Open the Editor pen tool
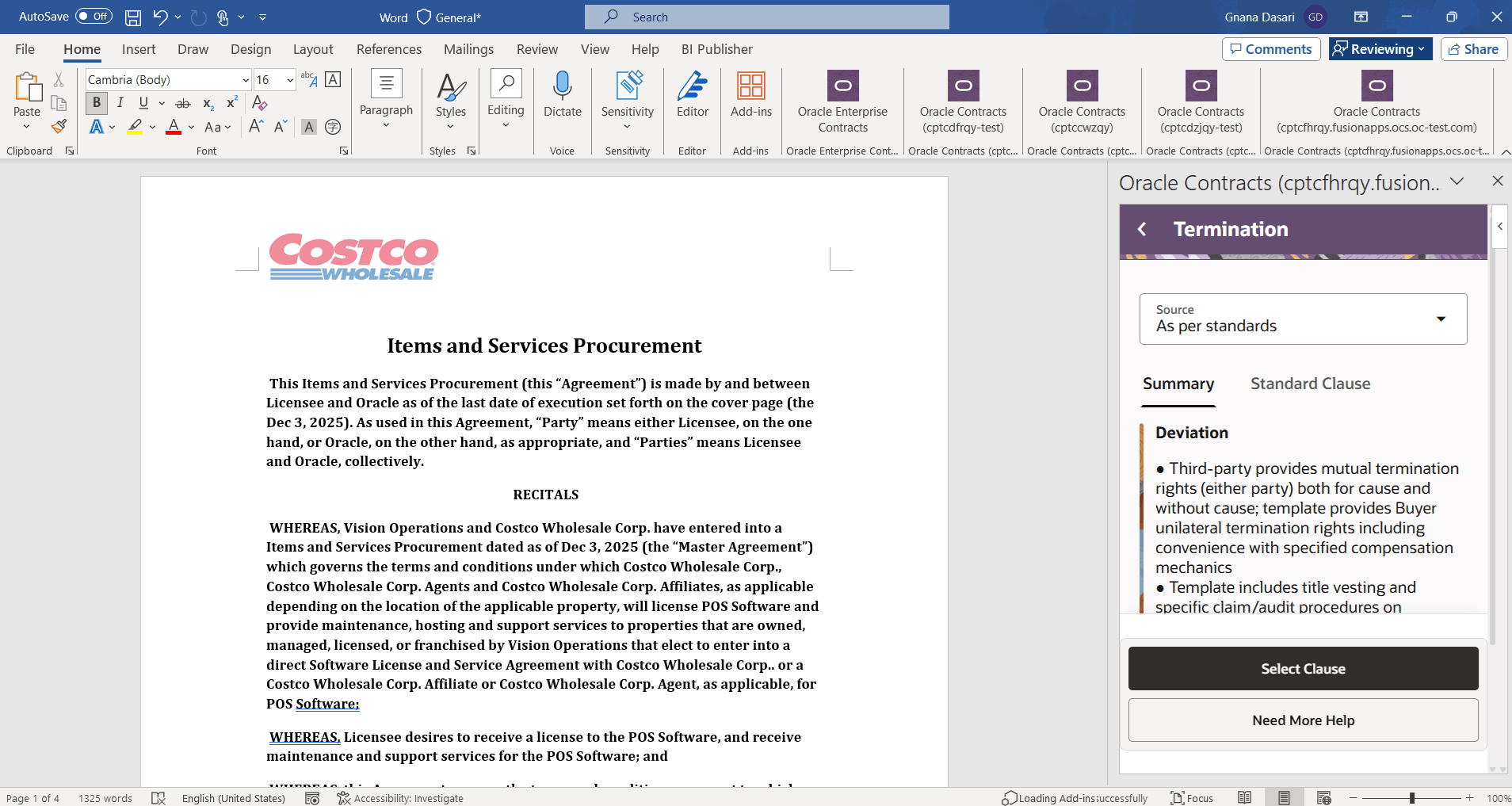This screenshot has width=1512, height=806. 693,94
